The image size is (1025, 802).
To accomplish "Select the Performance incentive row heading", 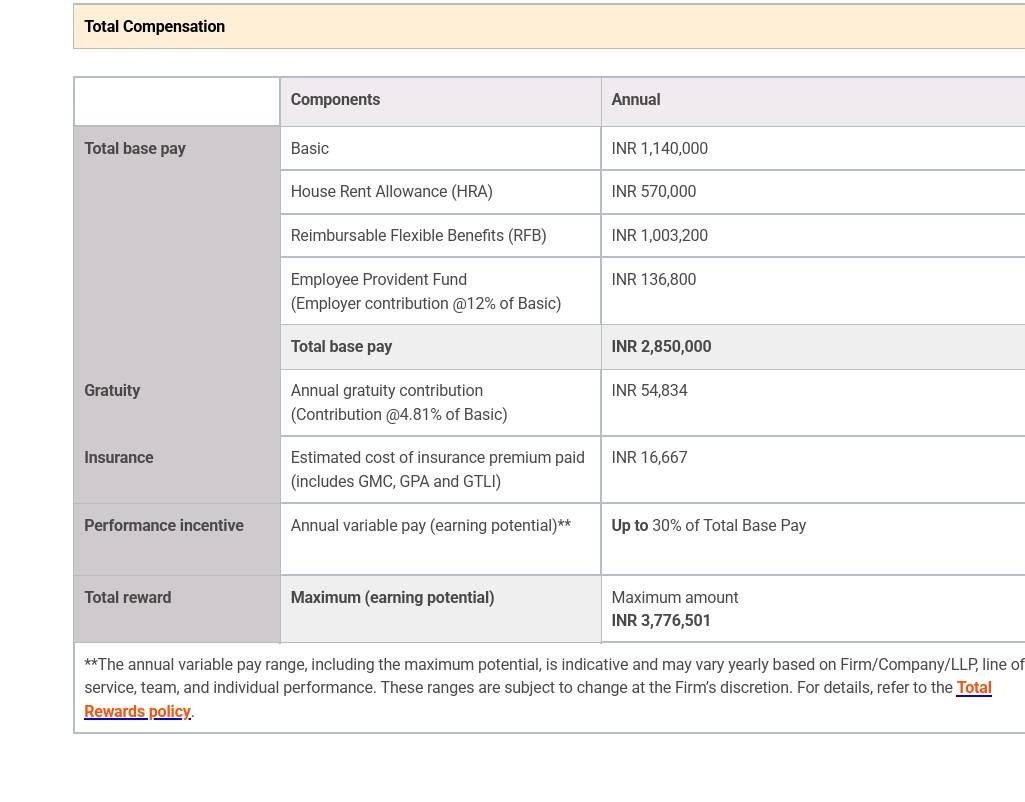I will tap(163, 526).
